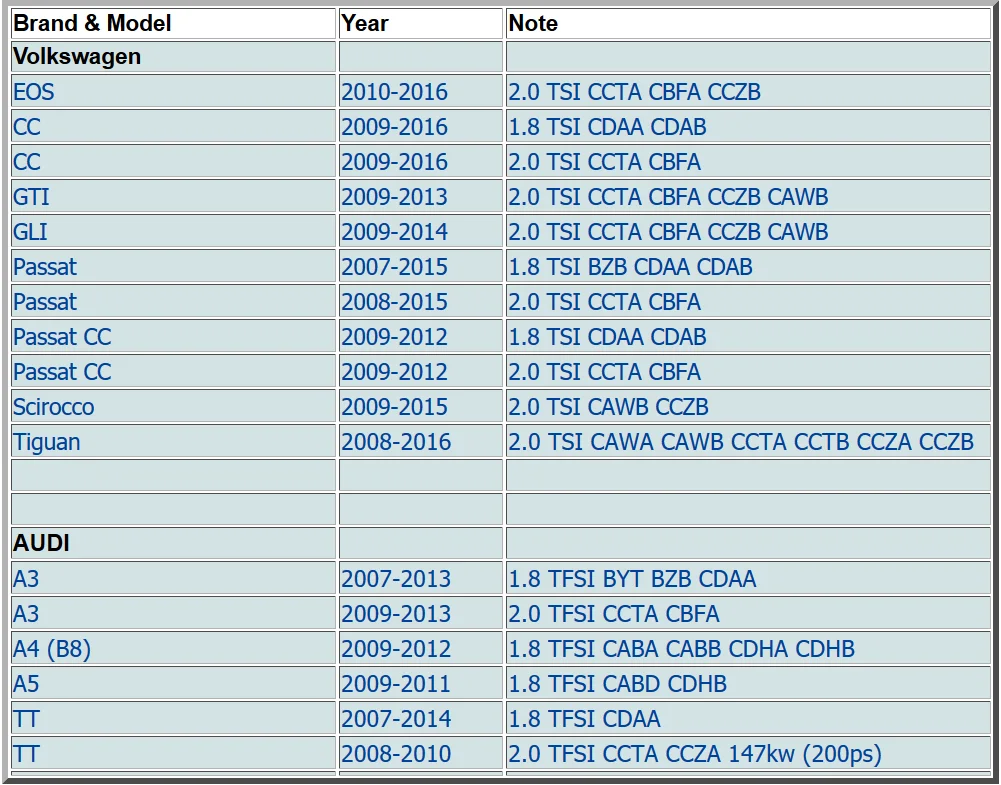Click the note "1.8 TFSI BYT BZB CDAA"
The height and width of the screenshot is (785, 1001).
[632, 579]
